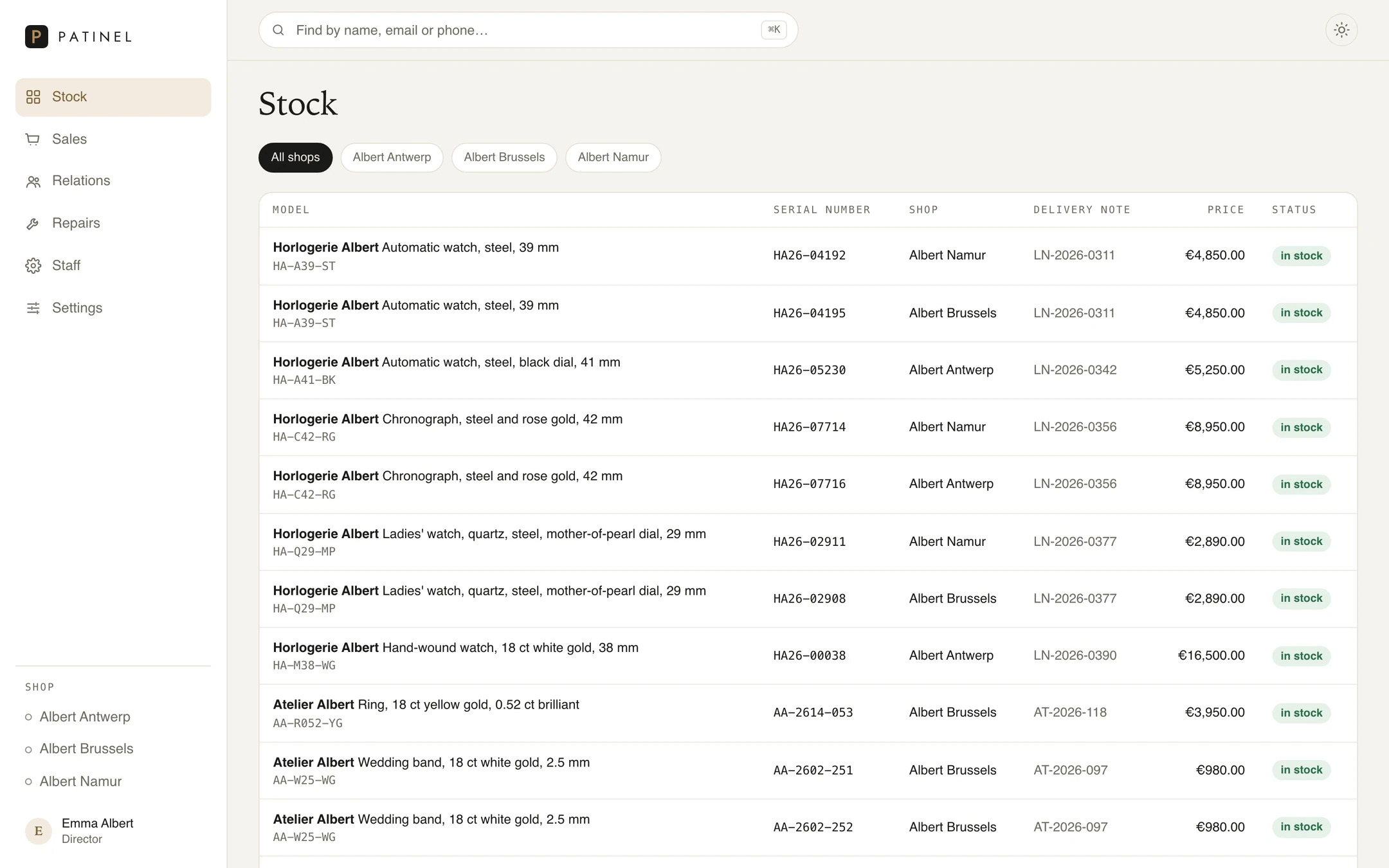1389x868 pixels.
Task: Click the Price column header
Action: click(1226, 210)
